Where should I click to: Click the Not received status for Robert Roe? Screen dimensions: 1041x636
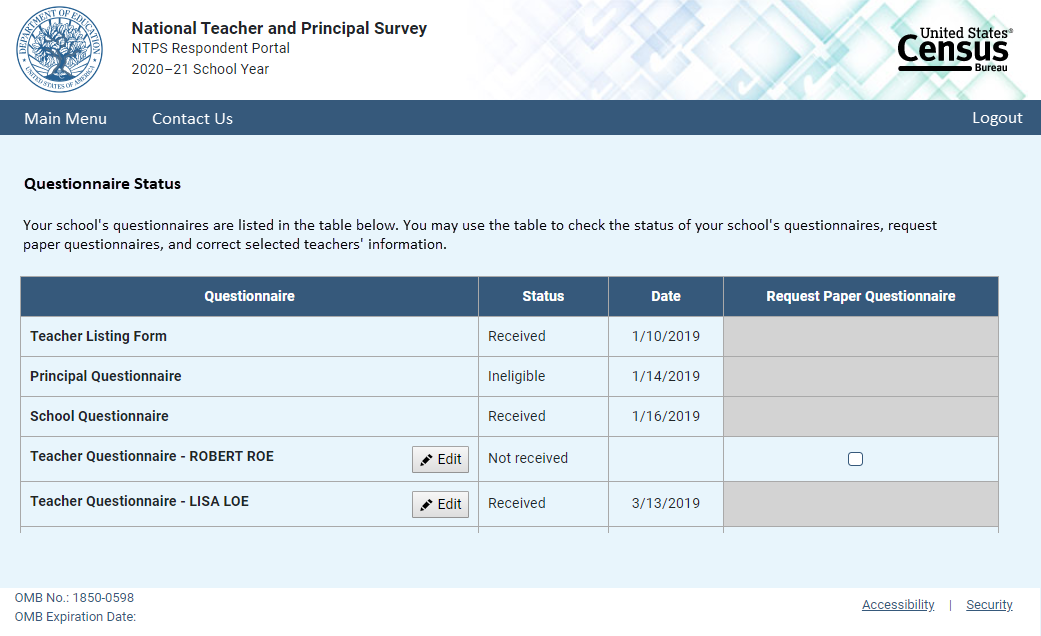coord(528,458)
